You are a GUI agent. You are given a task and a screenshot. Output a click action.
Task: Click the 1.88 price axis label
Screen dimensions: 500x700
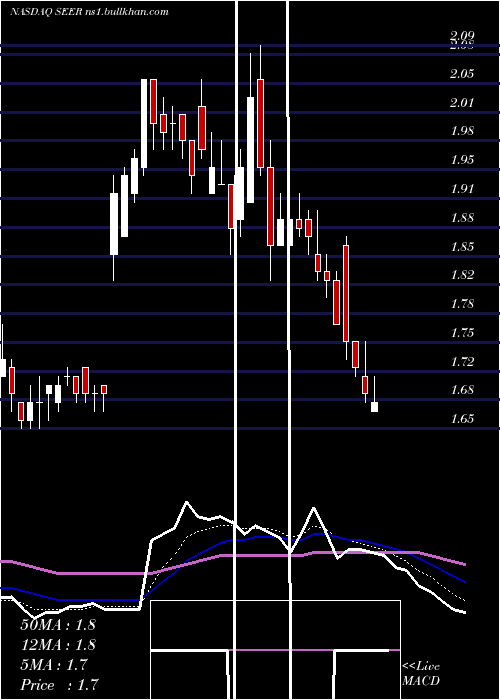point(462,218)
